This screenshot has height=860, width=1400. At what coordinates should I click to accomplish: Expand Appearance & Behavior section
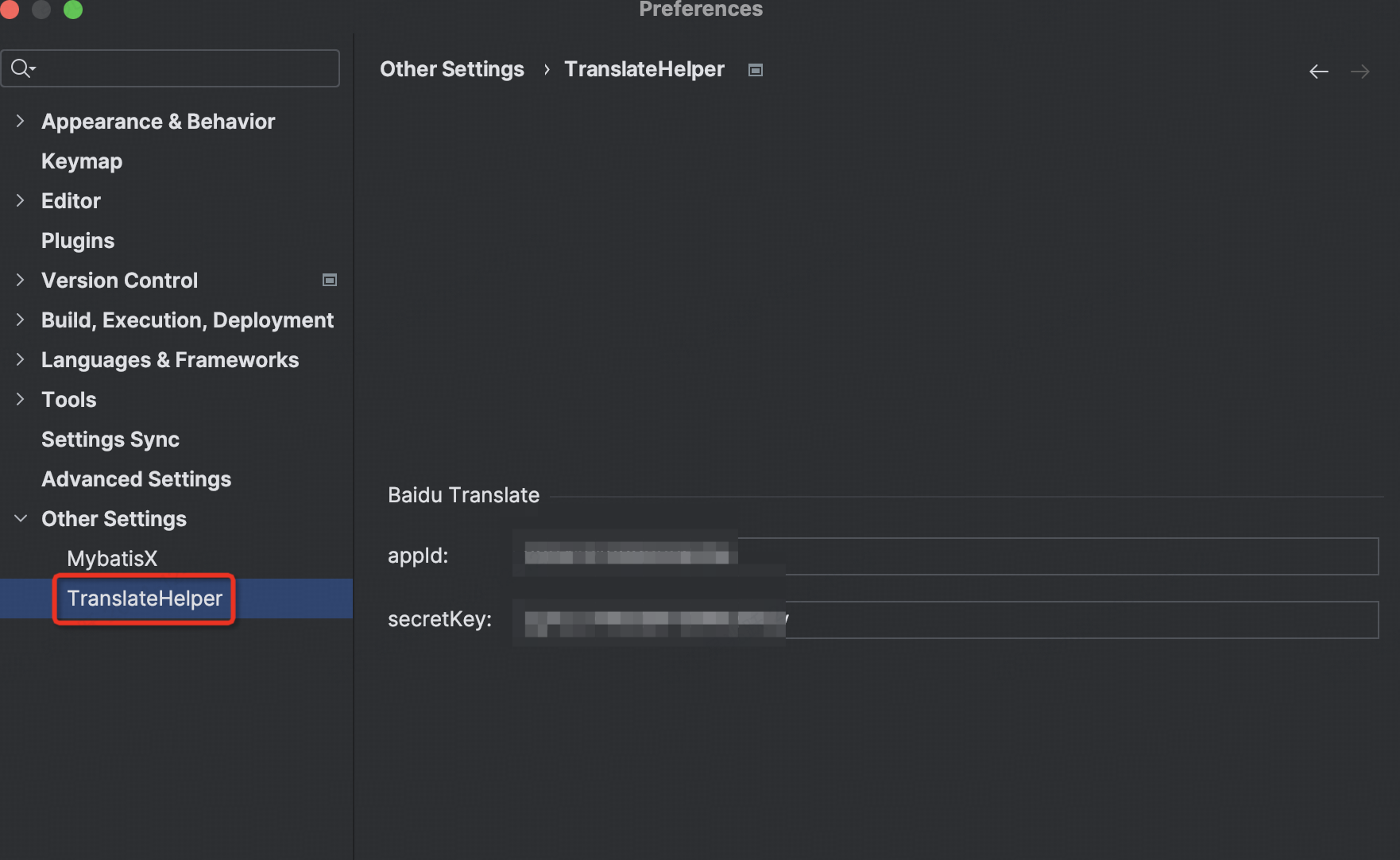pos(21,121)
